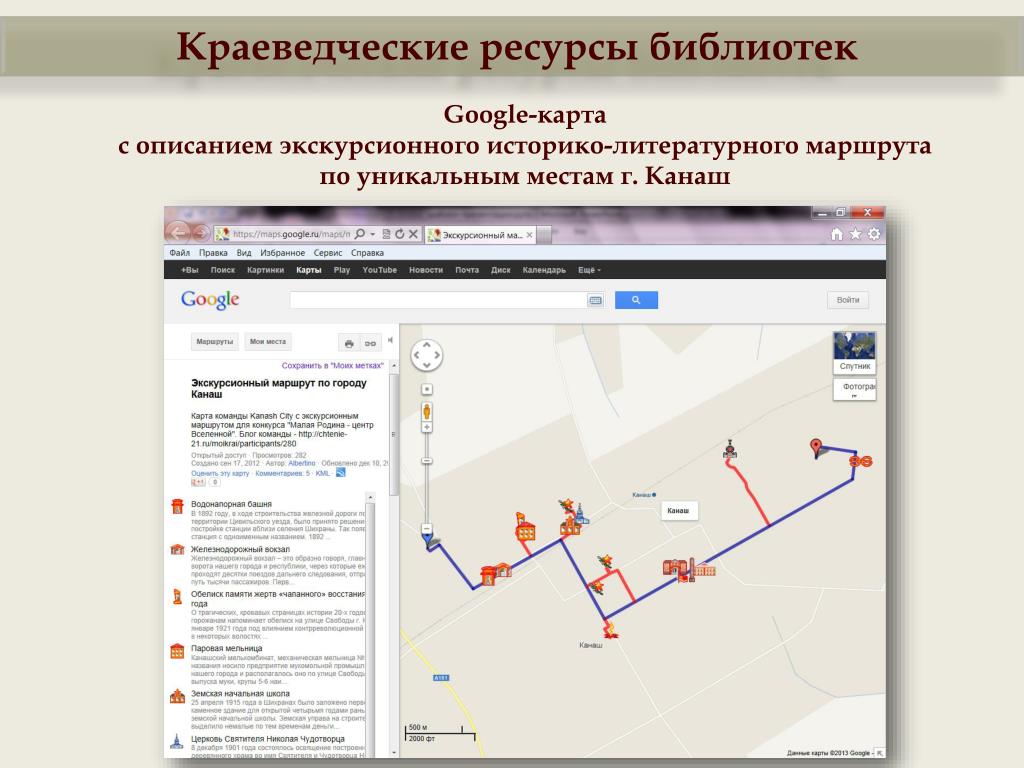
Task: Click the browser Forward arrow button
Action: 201,233
